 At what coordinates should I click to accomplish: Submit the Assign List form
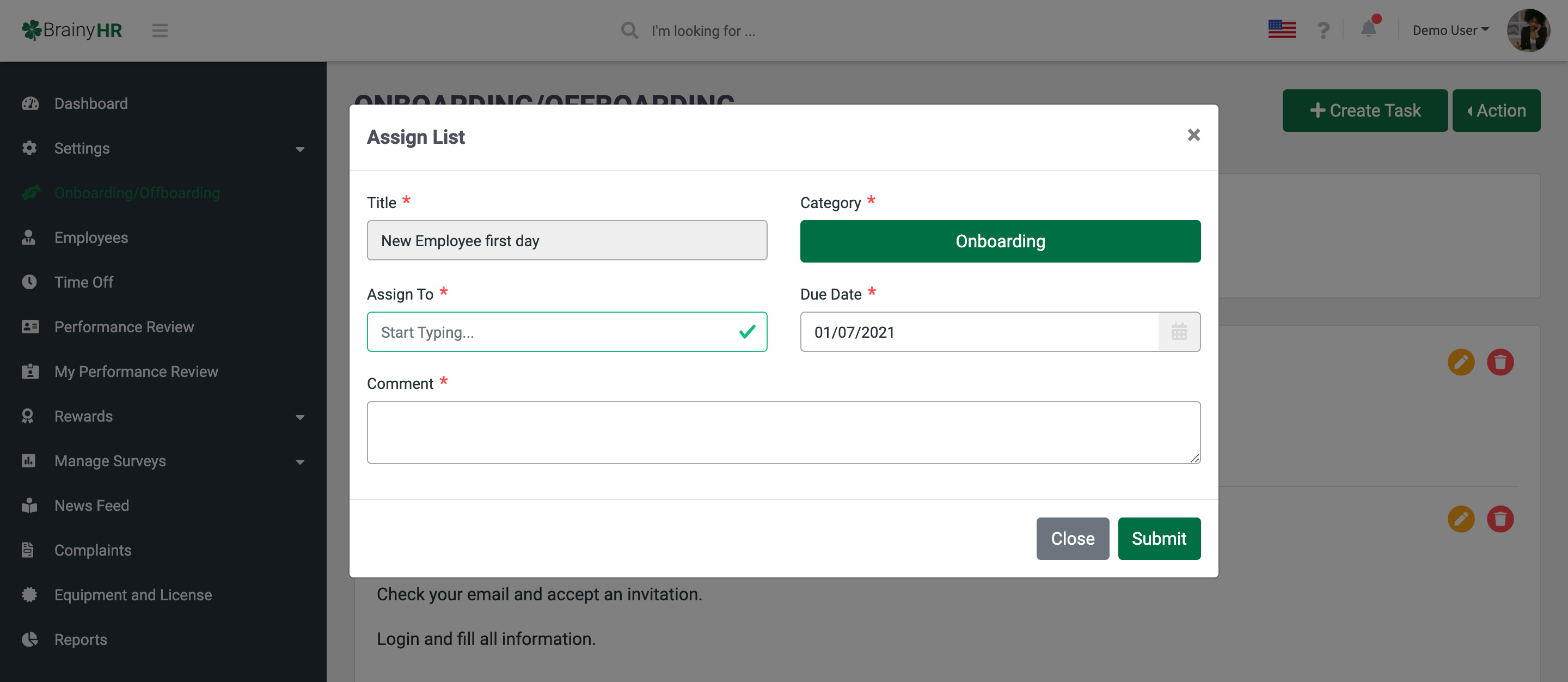[x=1159, y=539]
